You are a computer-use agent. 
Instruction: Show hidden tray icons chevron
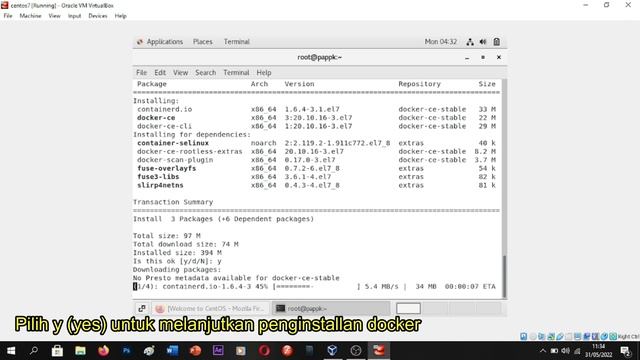[x=542, y=351]
